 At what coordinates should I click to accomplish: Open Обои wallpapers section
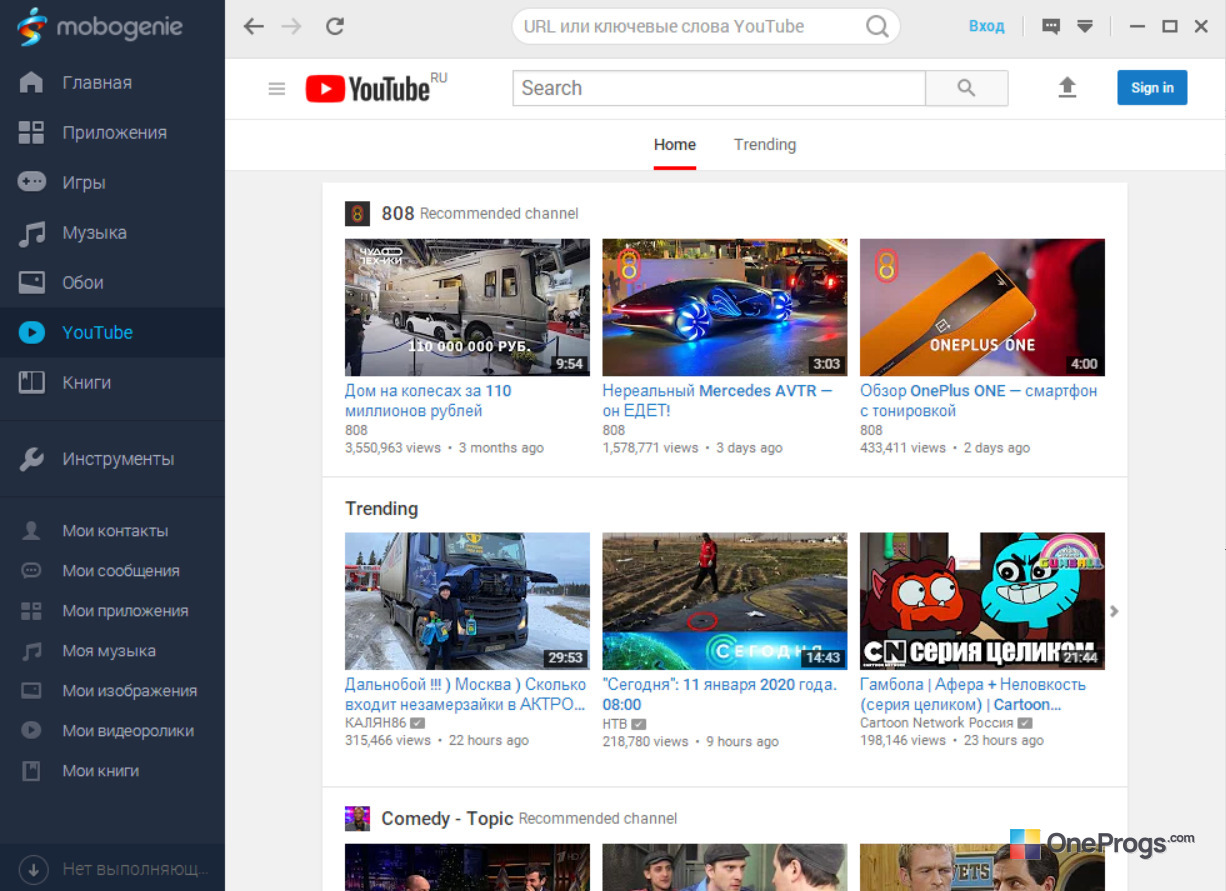coord(112,283)
